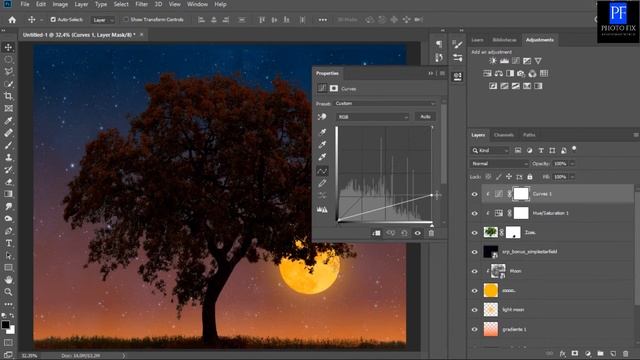Click the white point slider under curve

(x=432, y=225)
